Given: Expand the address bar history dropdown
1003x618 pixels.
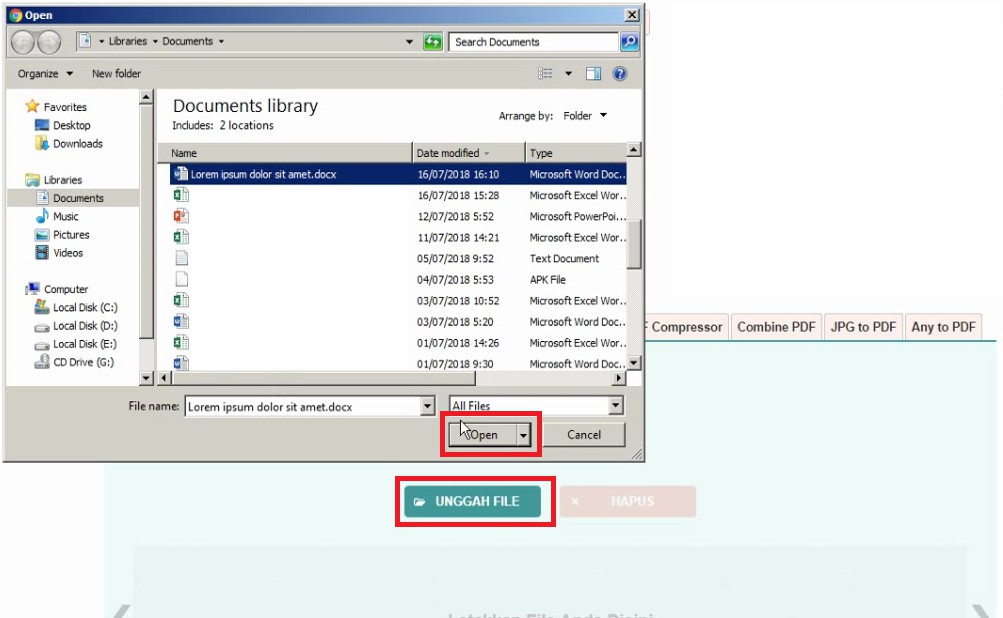Looking at the screenshot, I should tap(409, 42).
